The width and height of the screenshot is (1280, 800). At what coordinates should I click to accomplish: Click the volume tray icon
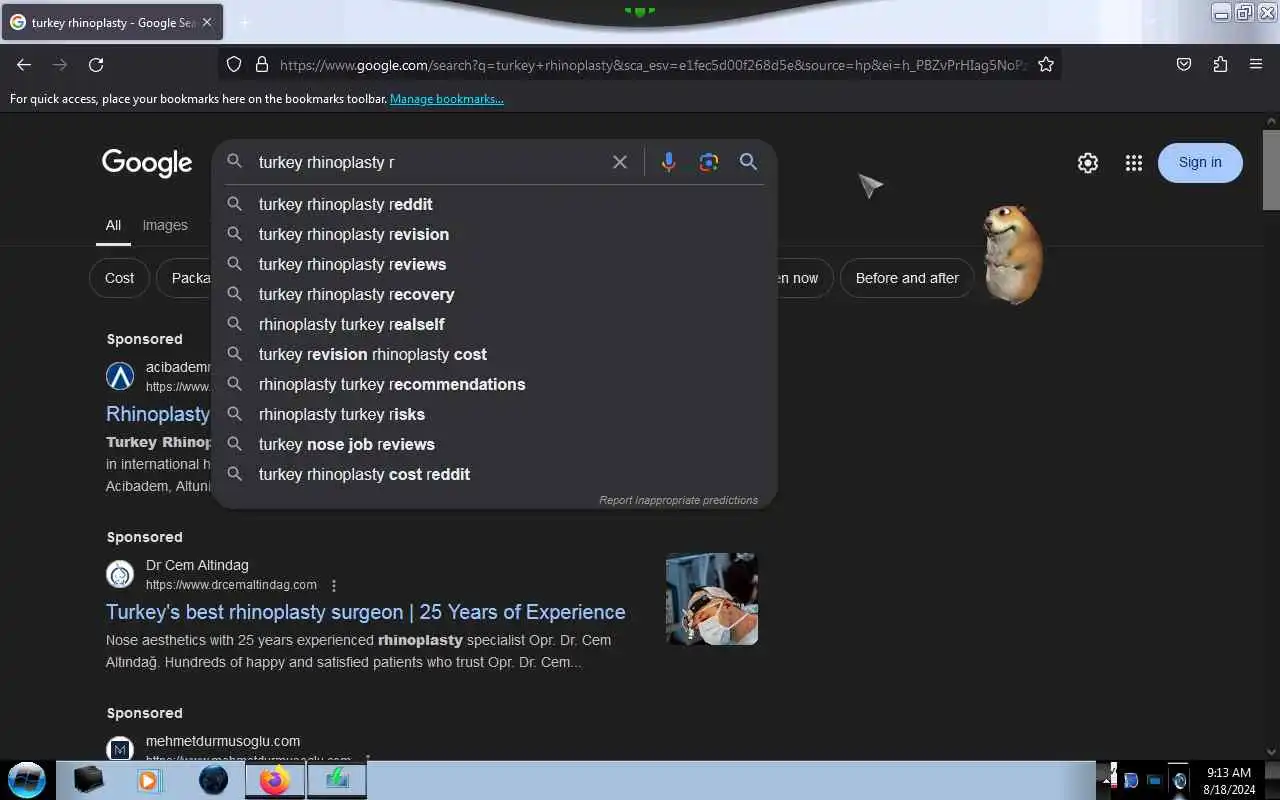[1180, 781]
